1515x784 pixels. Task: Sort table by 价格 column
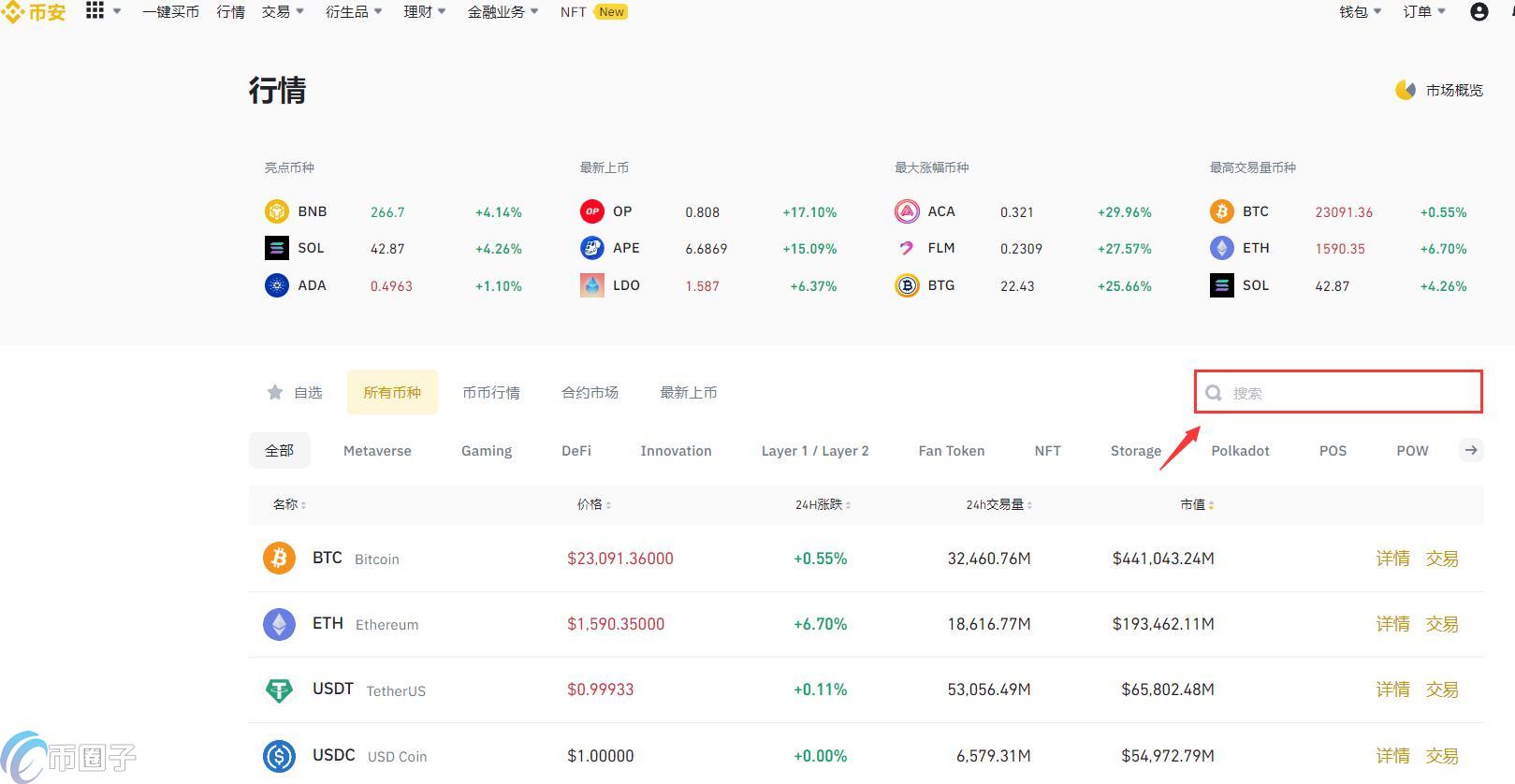point(594,504)
